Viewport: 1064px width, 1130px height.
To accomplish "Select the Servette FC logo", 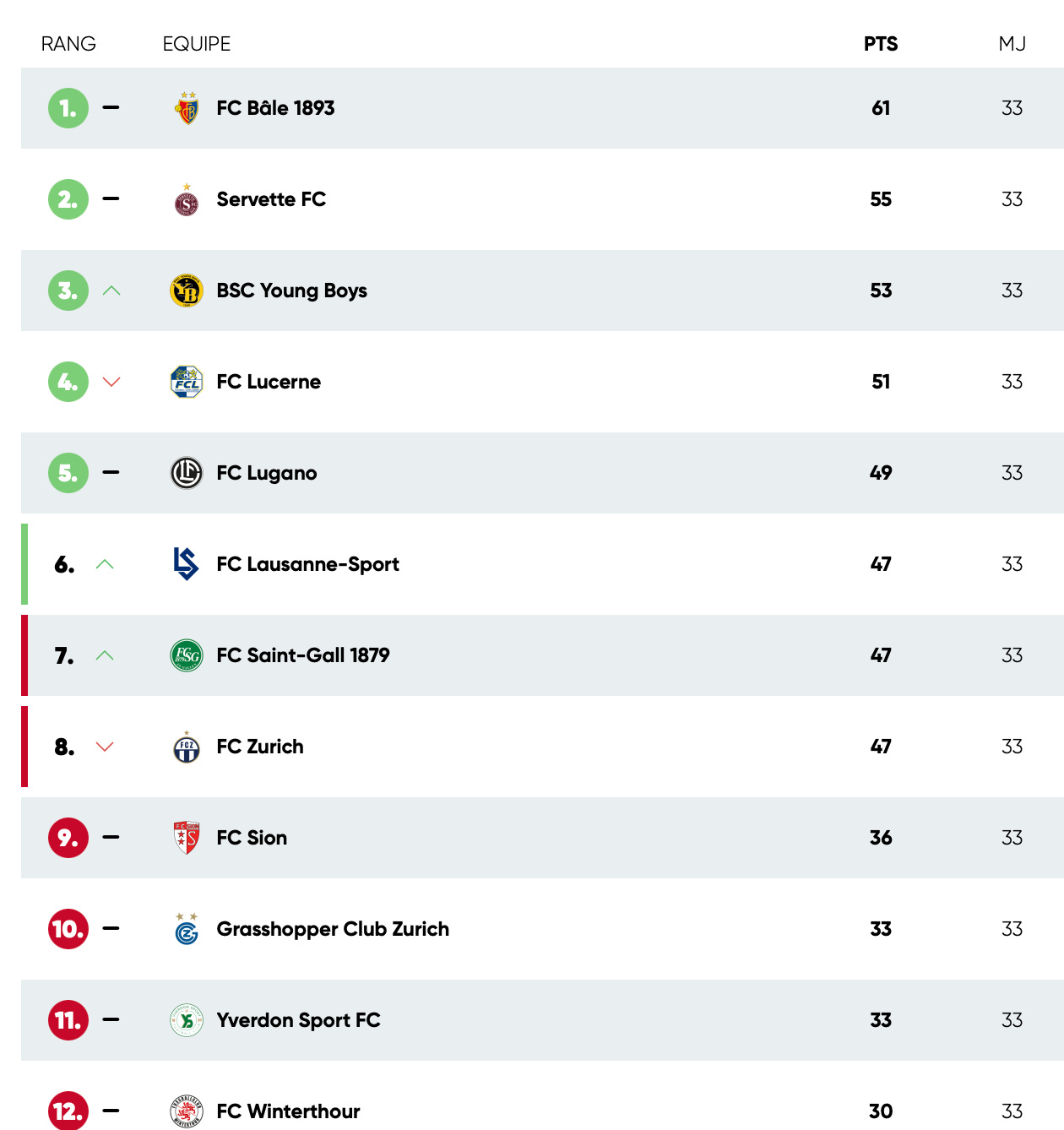I will pyautogui.click(x=187, y=199).
